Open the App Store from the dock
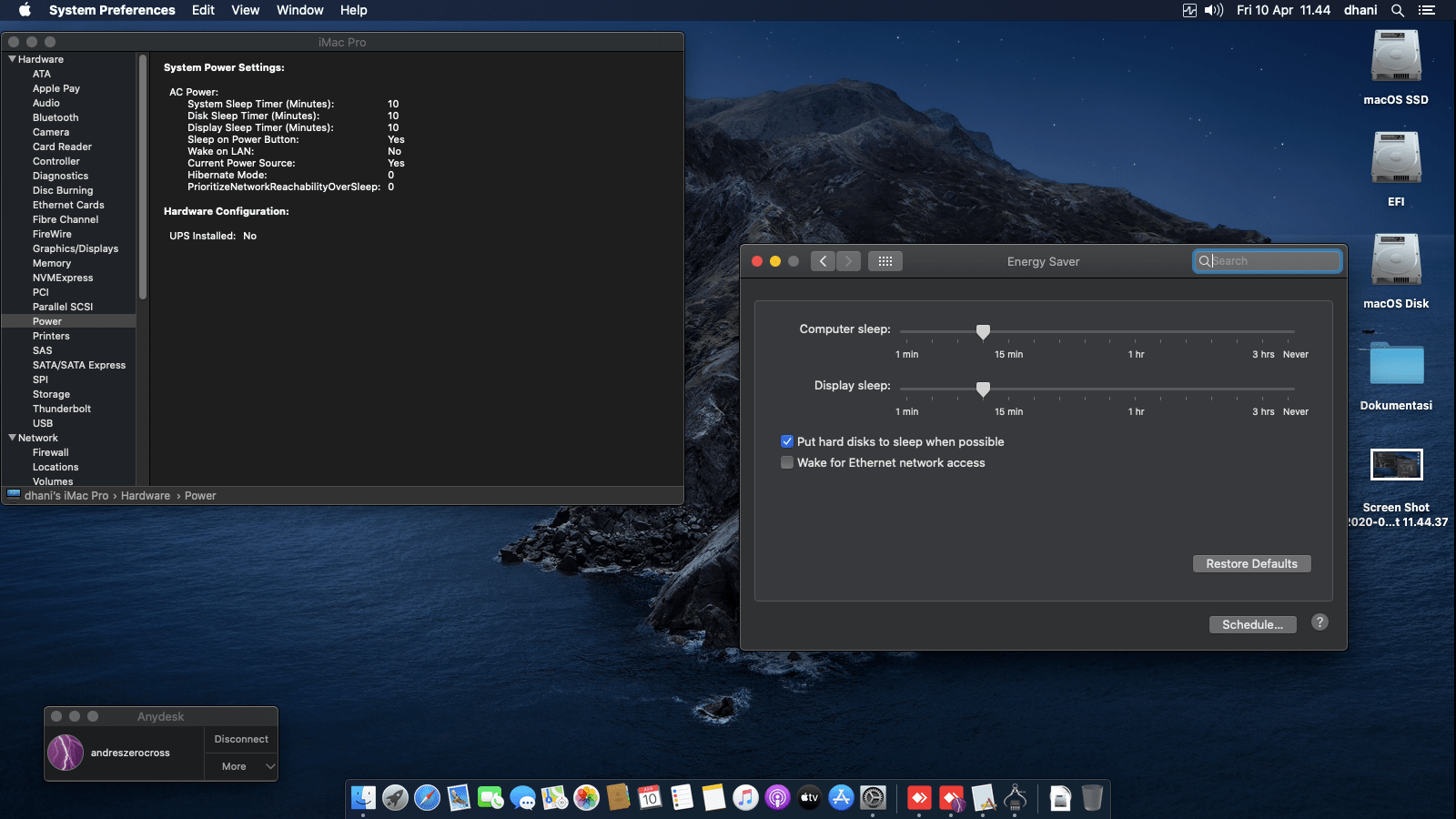Viewport: 1456px width, 819px height. pos(841,798)
